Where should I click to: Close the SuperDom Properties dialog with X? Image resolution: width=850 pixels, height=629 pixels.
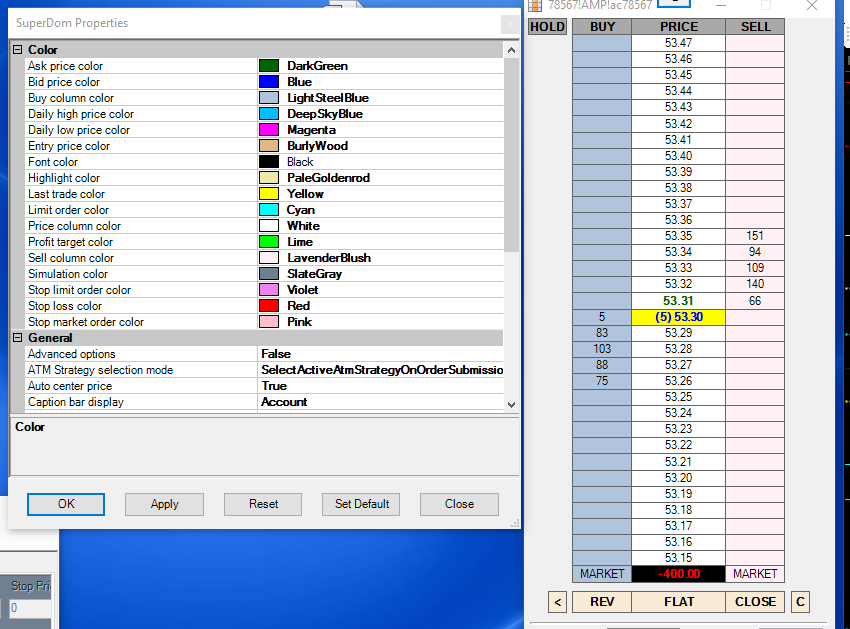point(510,24)
